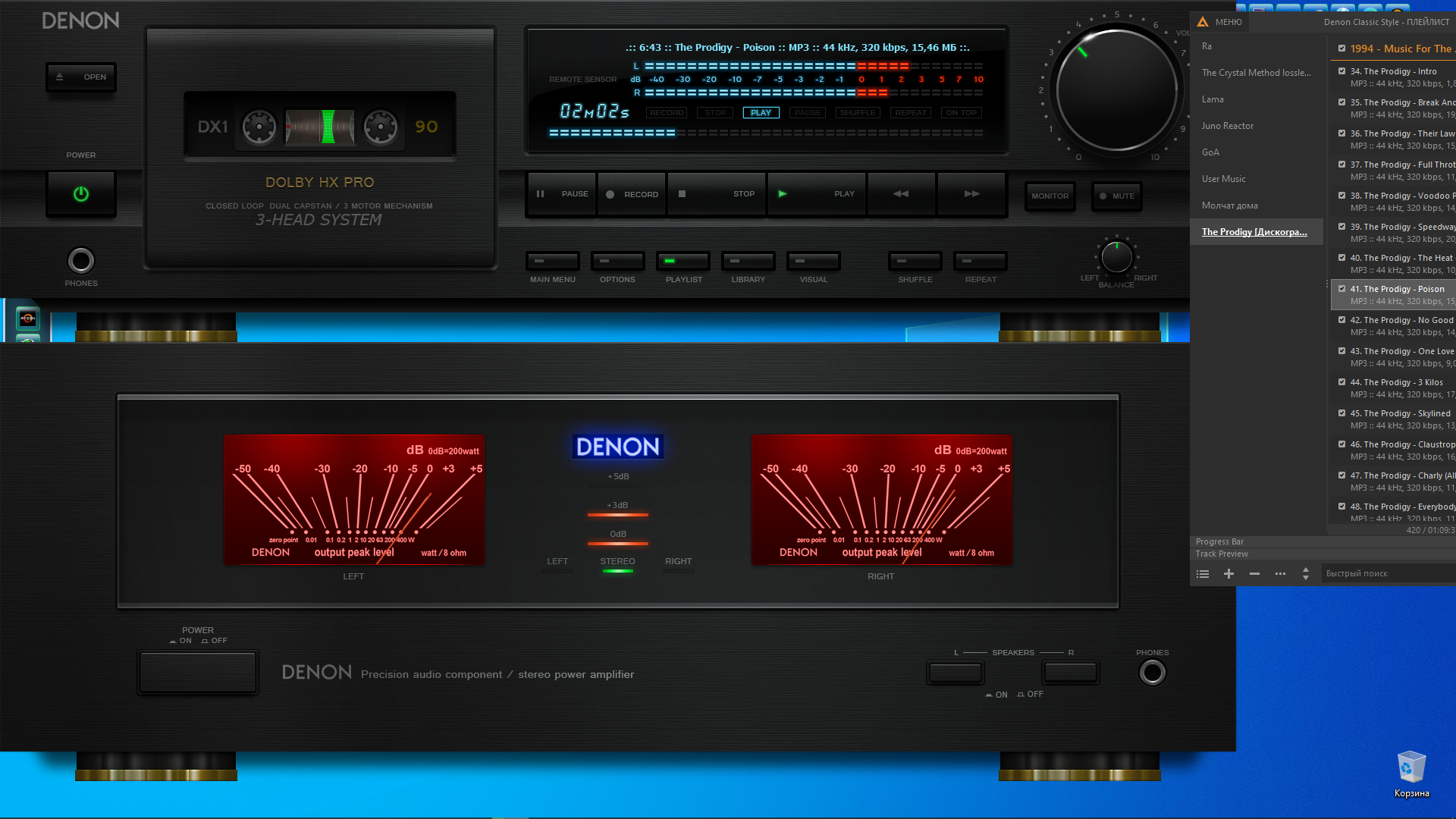Click the ON TOP indicator in the display

pos(961,112)
